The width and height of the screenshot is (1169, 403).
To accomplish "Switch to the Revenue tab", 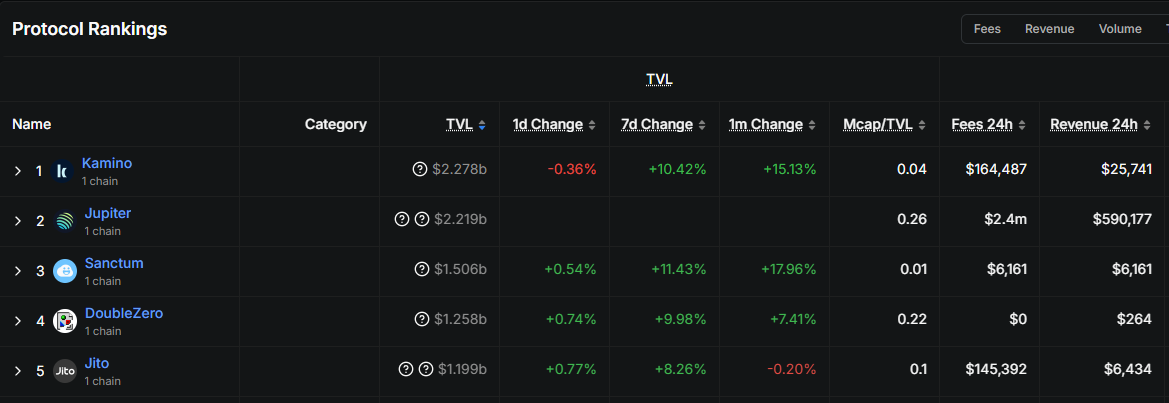I will [1049, 29].
